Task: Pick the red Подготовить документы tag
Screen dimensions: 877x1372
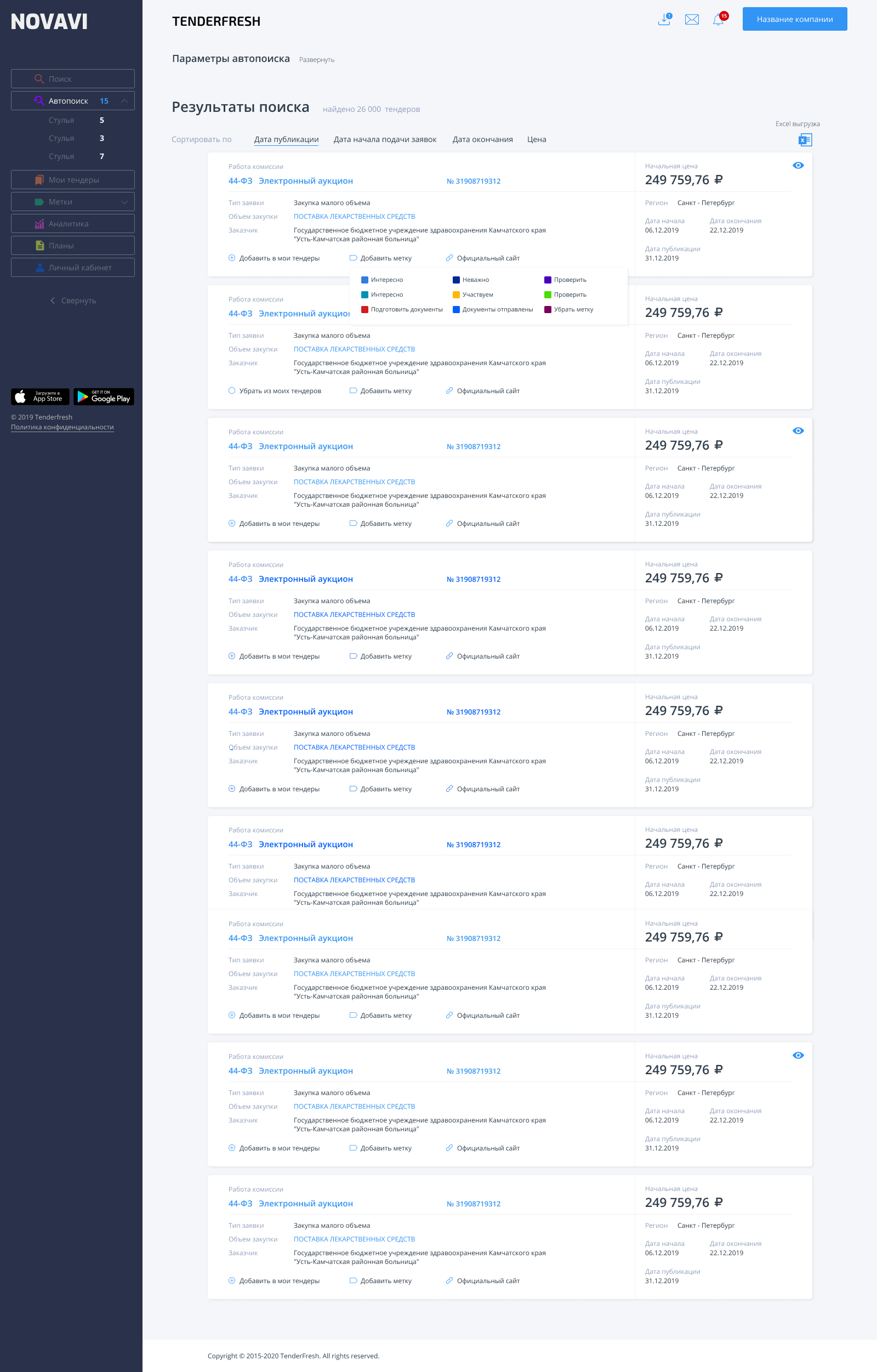Action: click(402, 309)
